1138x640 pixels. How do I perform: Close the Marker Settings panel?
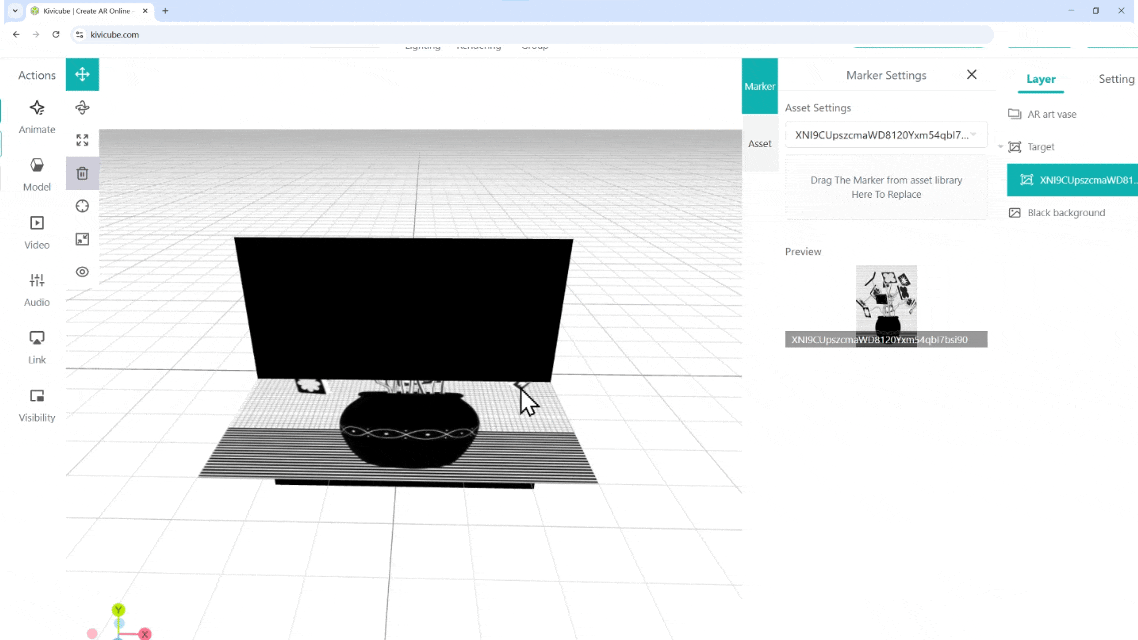[971, 75]
